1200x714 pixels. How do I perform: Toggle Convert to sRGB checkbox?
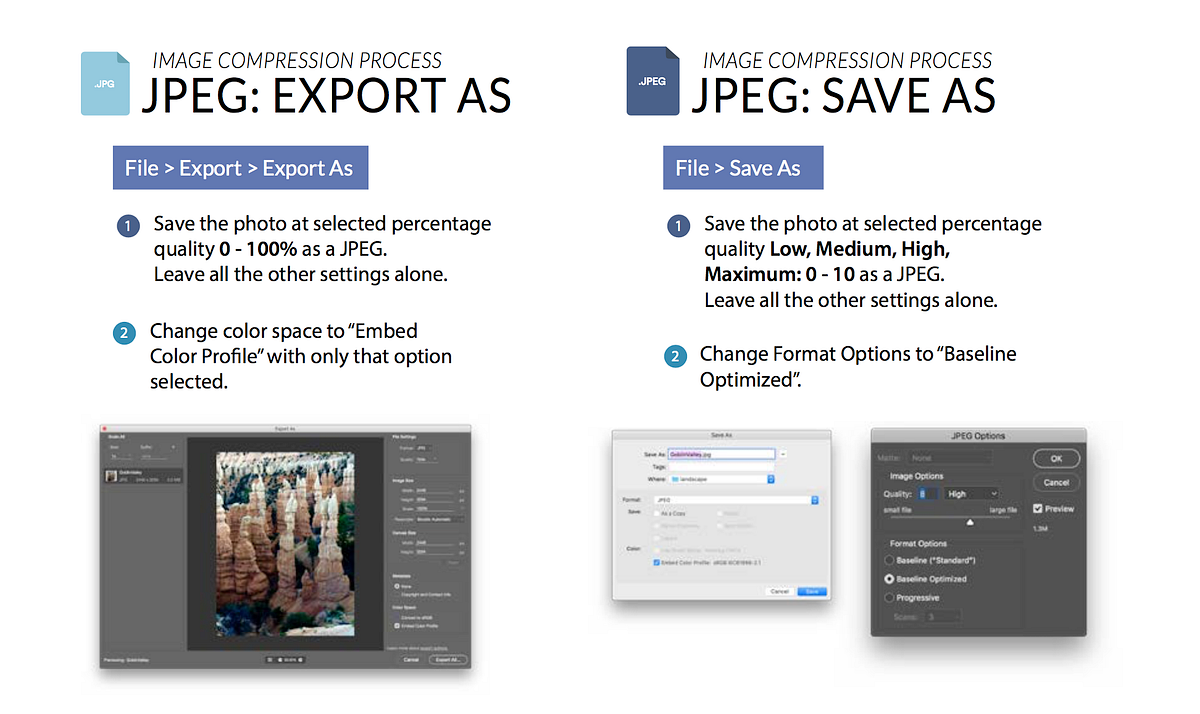(x=397, y=617)
